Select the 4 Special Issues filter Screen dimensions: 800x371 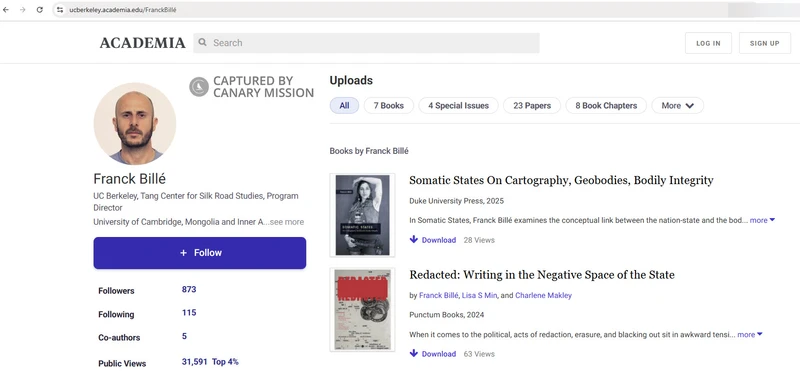pyautogui.click(x=458, y=106)
